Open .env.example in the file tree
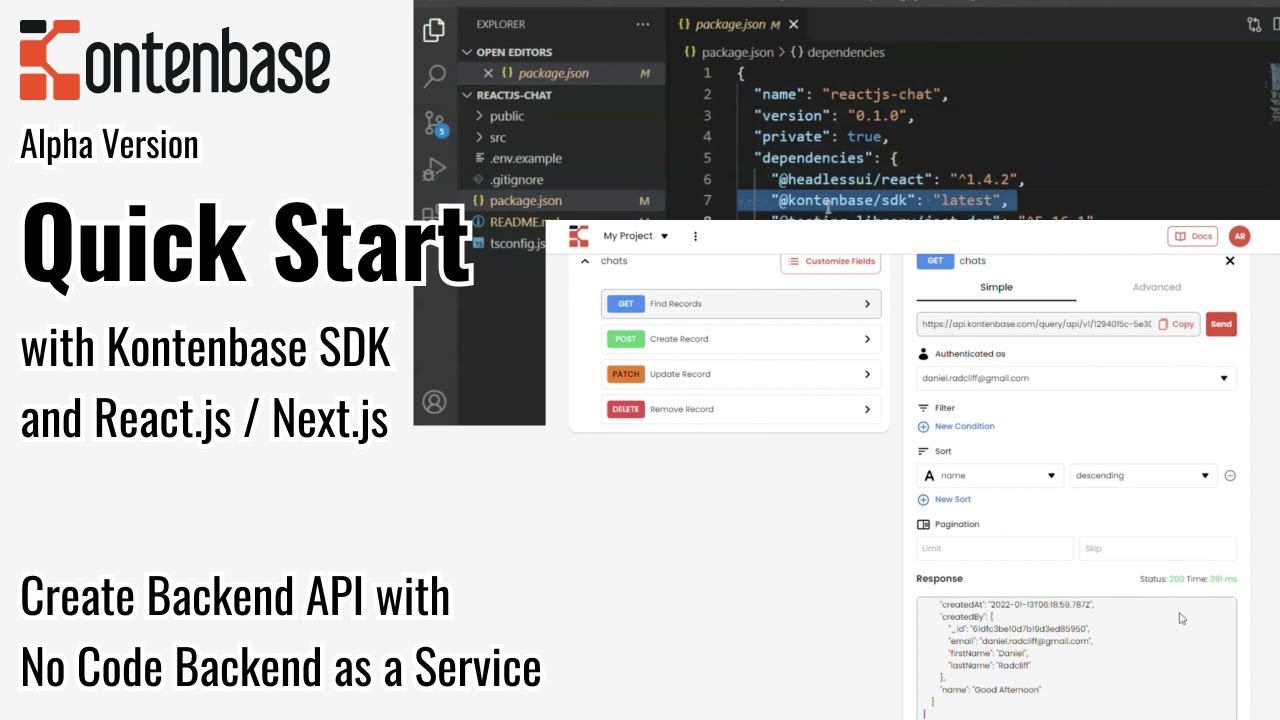The height and width of the screenshot is (720, 1280). [525, 158]
